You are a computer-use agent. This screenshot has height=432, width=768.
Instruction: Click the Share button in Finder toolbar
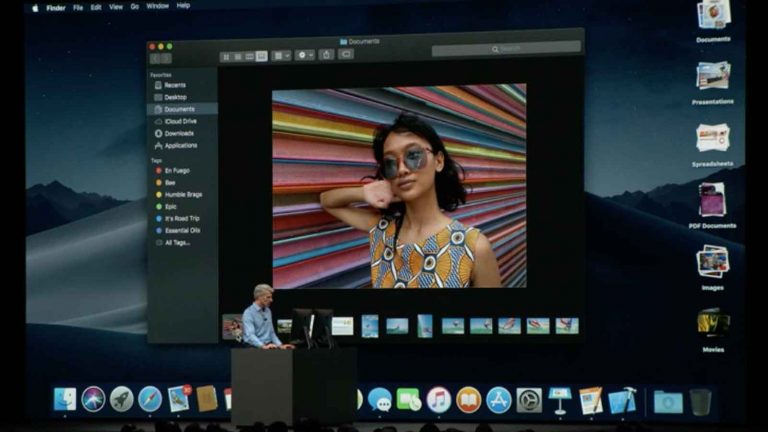(326, 55)
